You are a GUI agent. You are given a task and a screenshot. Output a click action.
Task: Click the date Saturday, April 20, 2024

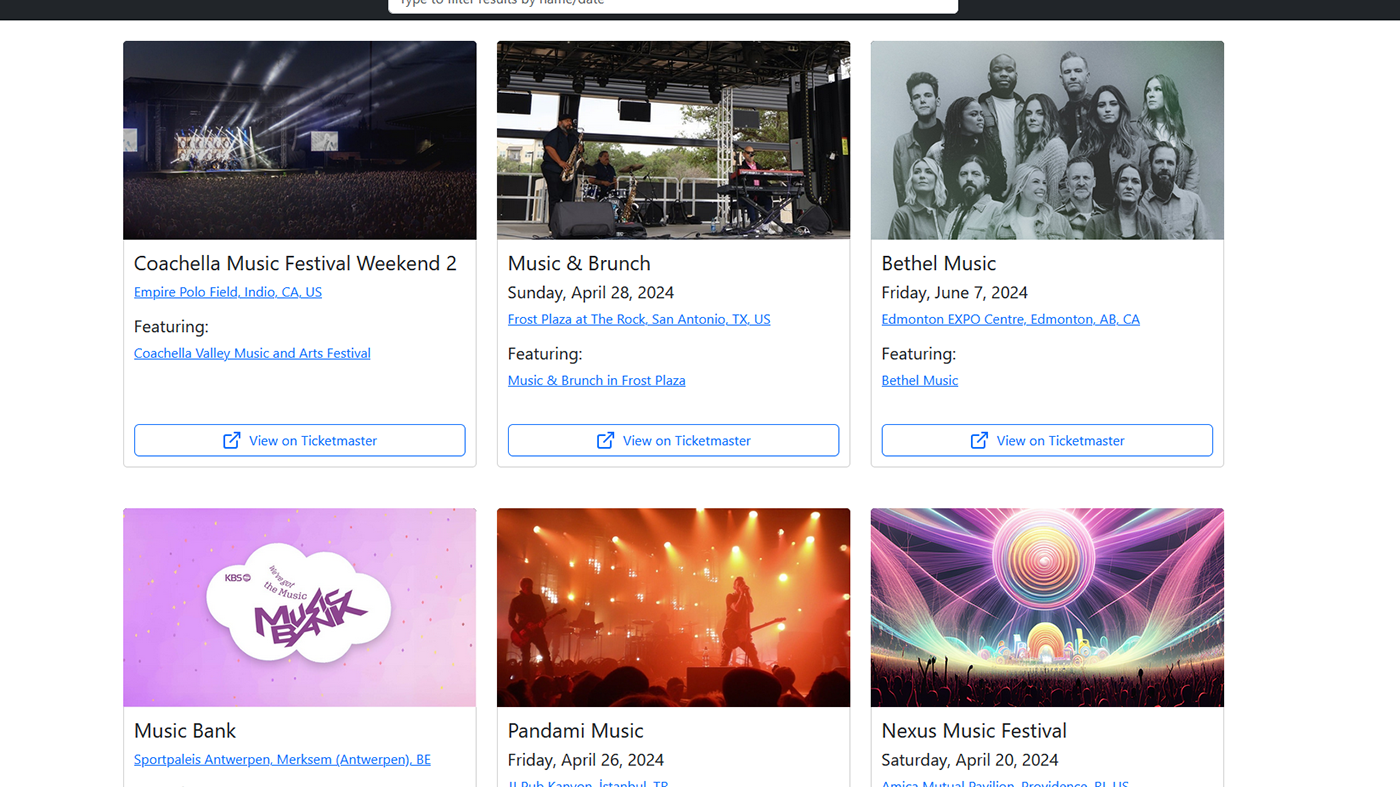[970, 760]
